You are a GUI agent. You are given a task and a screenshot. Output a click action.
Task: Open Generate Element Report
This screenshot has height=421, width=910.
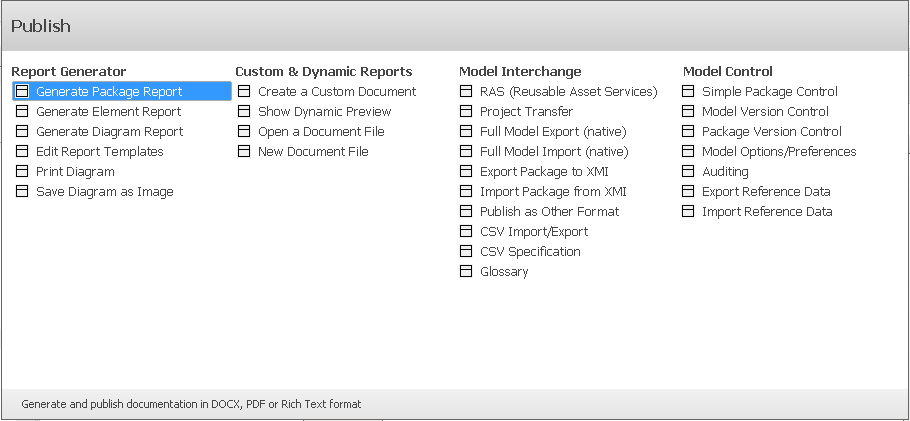coord(108,111)
